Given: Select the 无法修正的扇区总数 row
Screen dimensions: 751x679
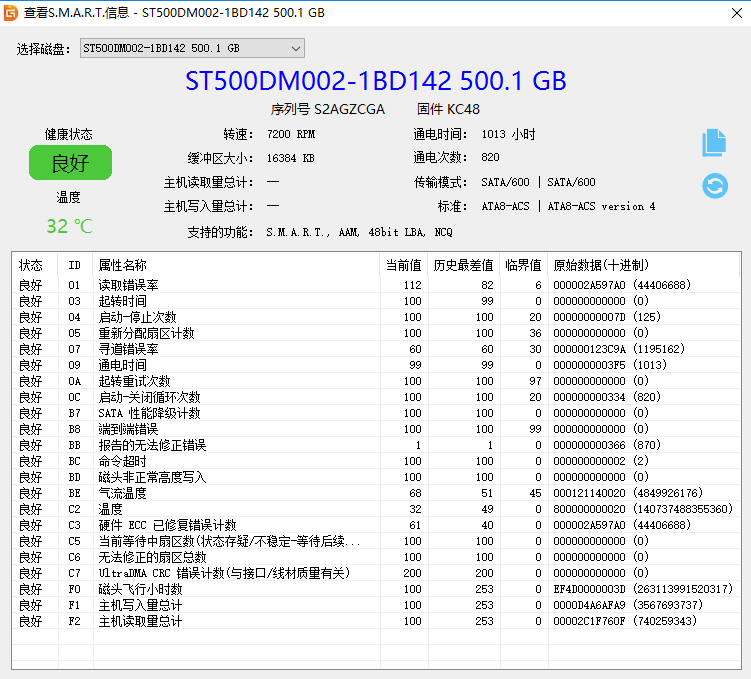Looking at the screenshot, I should coord(376,557).
